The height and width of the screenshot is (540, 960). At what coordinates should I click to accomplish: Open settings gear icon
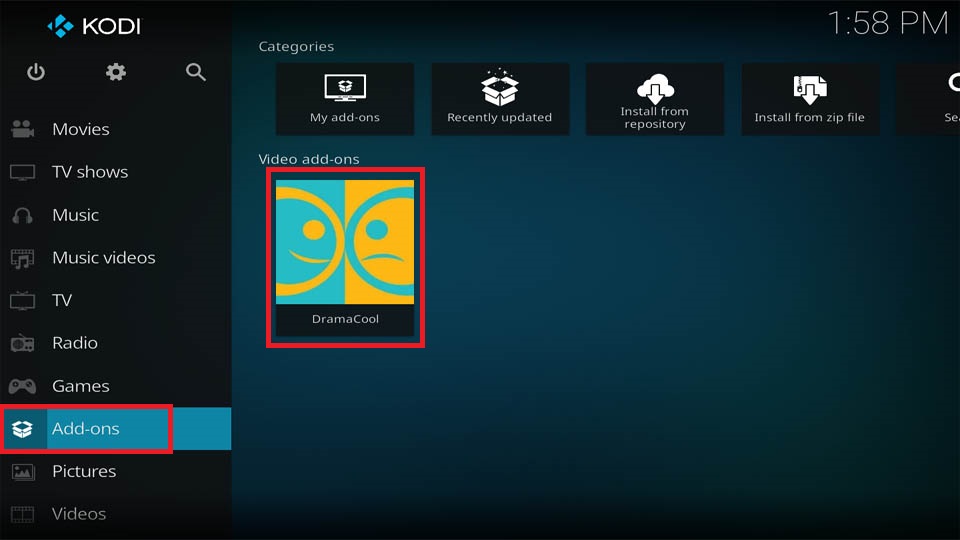pyautogui.click(x=116, y=72)
